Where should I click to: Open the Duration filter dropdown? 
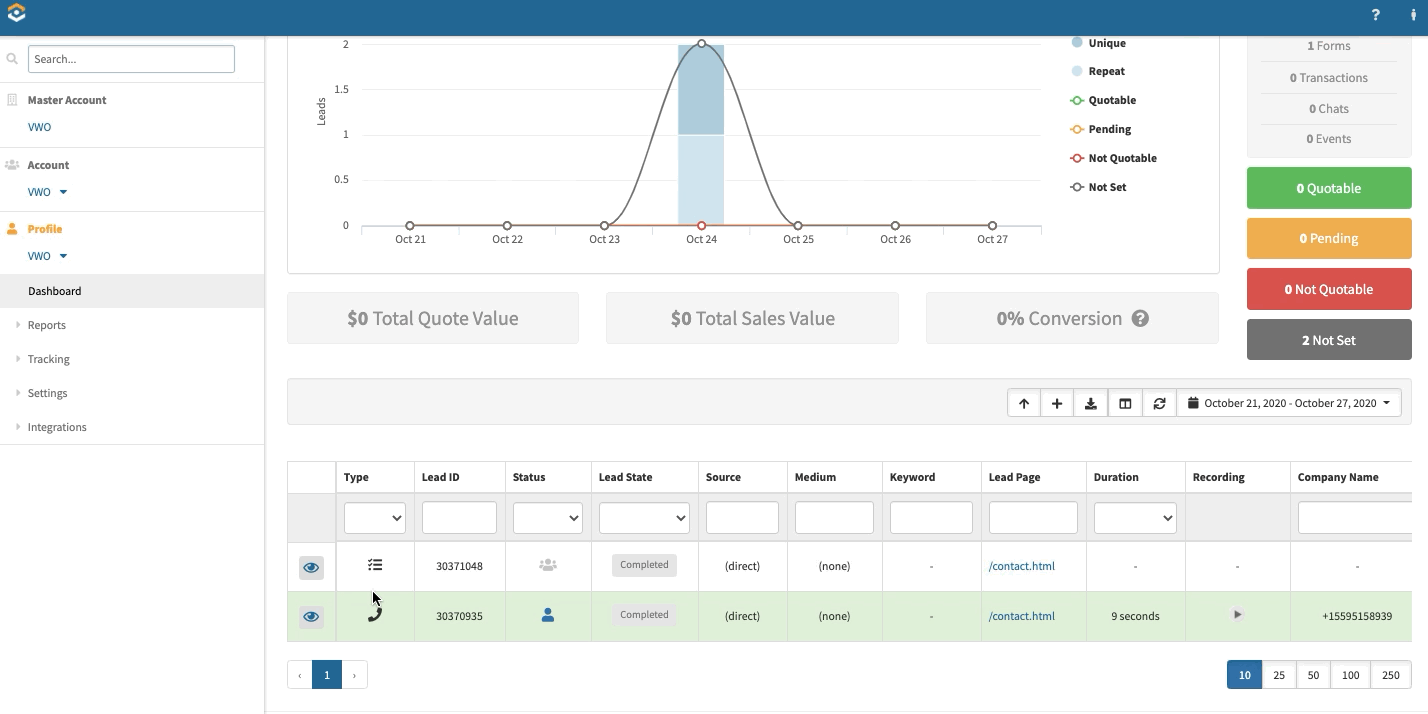coord(1135,518)
